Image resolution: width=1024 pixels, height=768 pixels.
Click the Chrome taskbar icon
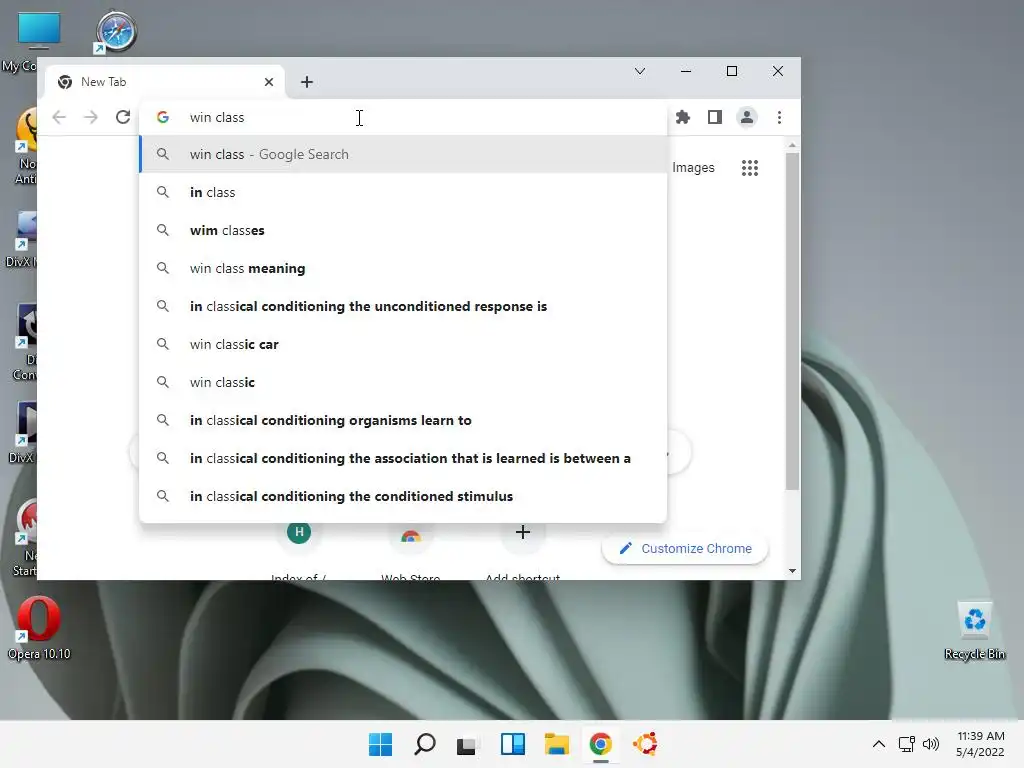pyautogui.click(x=600, y=744)
